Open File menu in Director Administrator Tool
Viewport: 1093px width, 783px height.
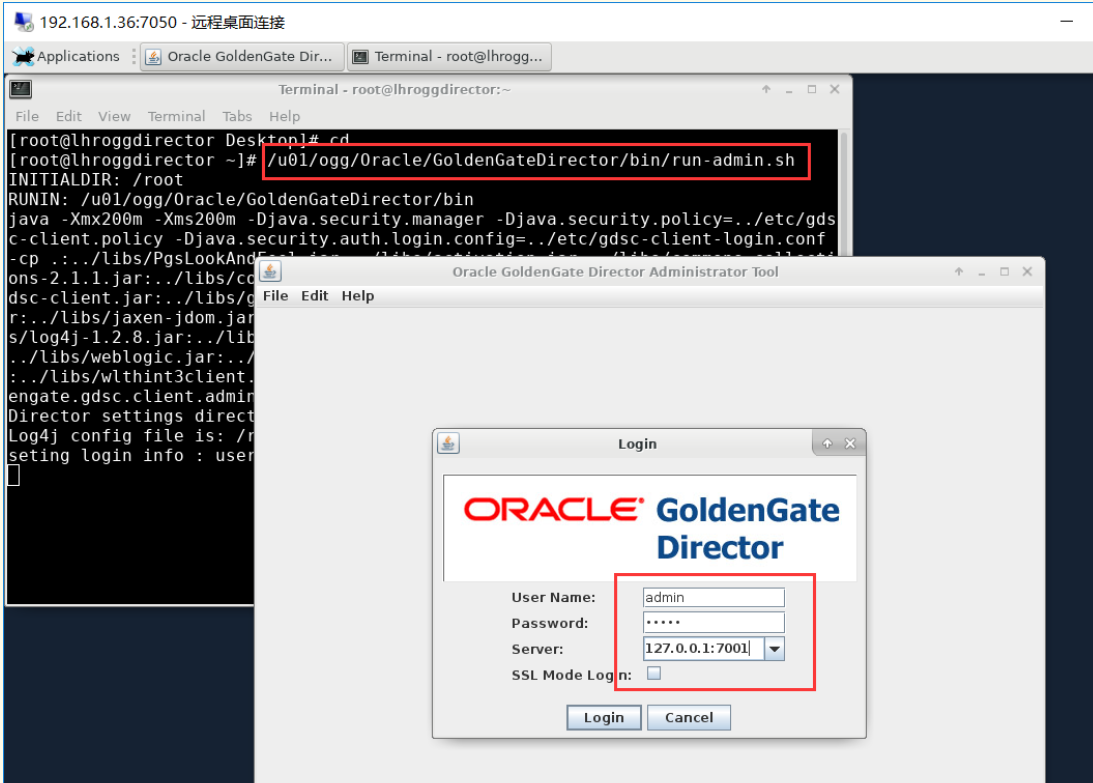(x=275, y=296)
